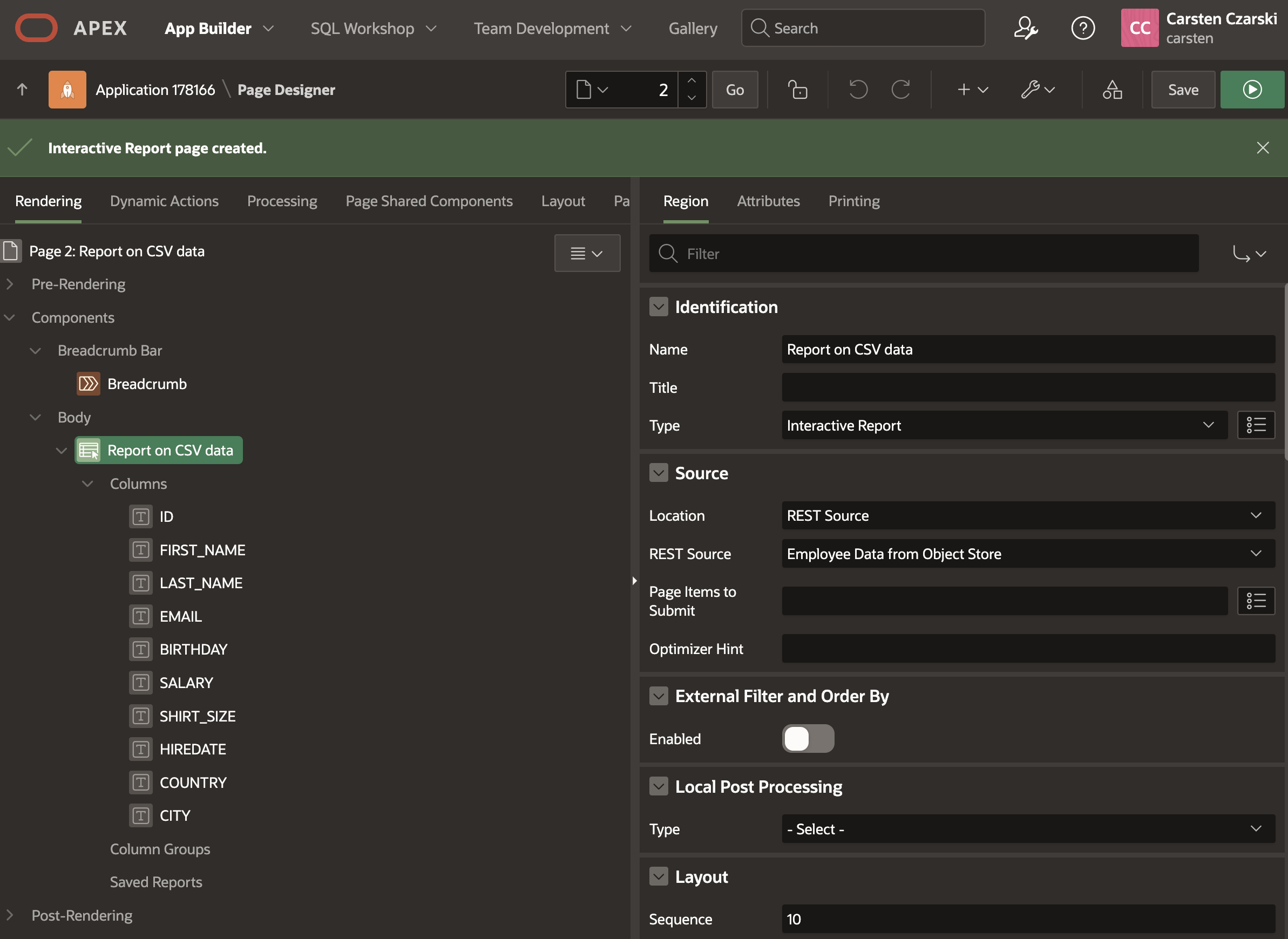This screenshot has height=939, width=1288.
Task: Click the Administration user-wrench icon
Action: click(1026, 28)
